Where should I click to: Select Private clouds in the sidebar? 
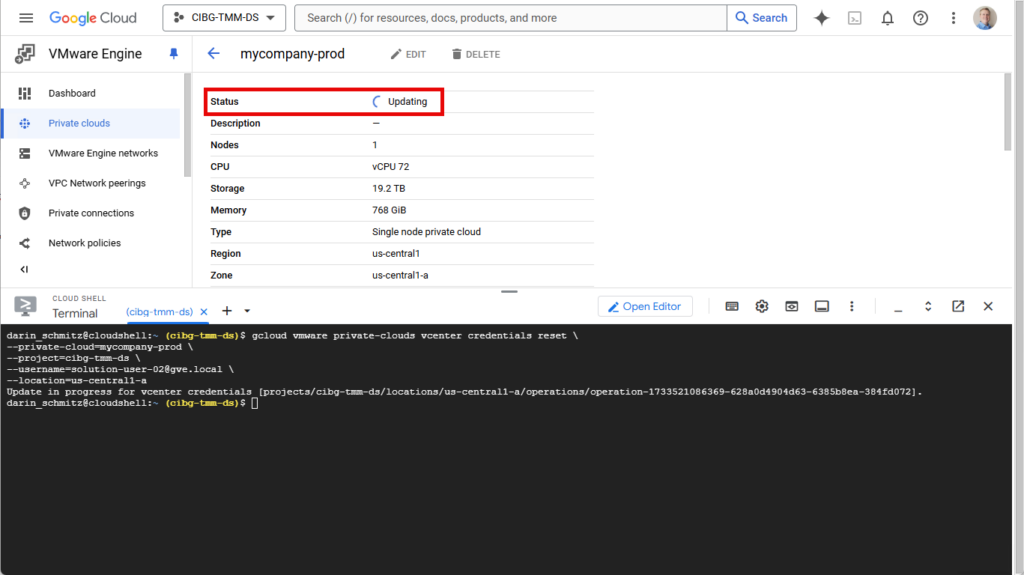point(79,123)
